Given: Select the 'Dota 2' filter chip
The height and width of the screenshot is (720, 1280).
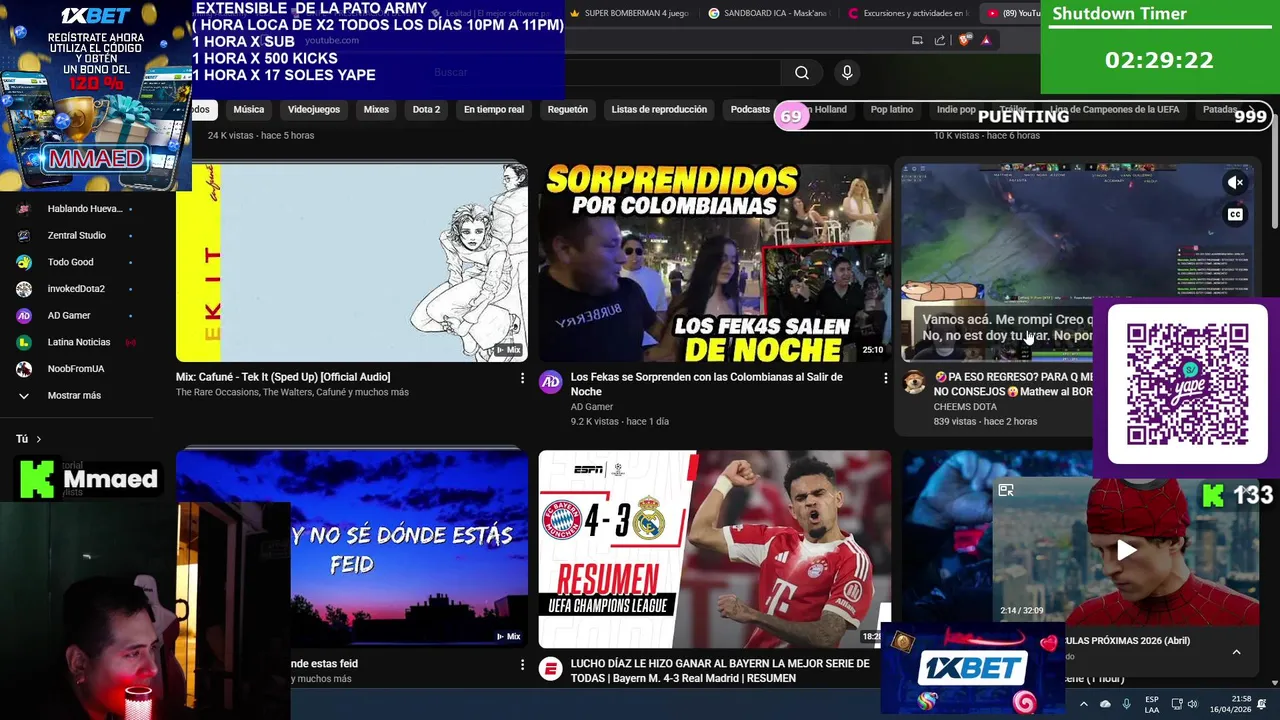Looking at the screenshot, I should (426, 109).
